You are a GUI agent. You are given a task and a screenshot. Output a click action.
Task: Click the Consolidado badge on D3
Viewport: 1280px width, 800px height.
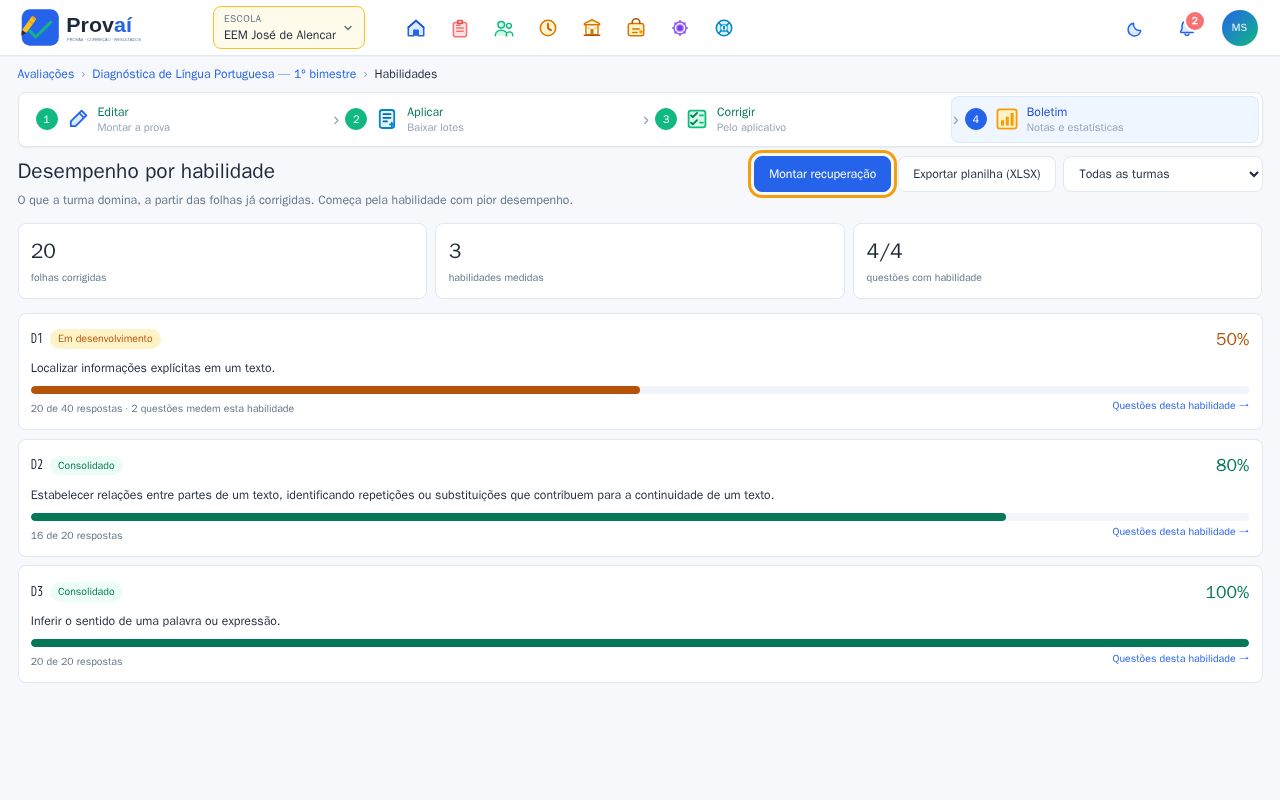point(86,592)
